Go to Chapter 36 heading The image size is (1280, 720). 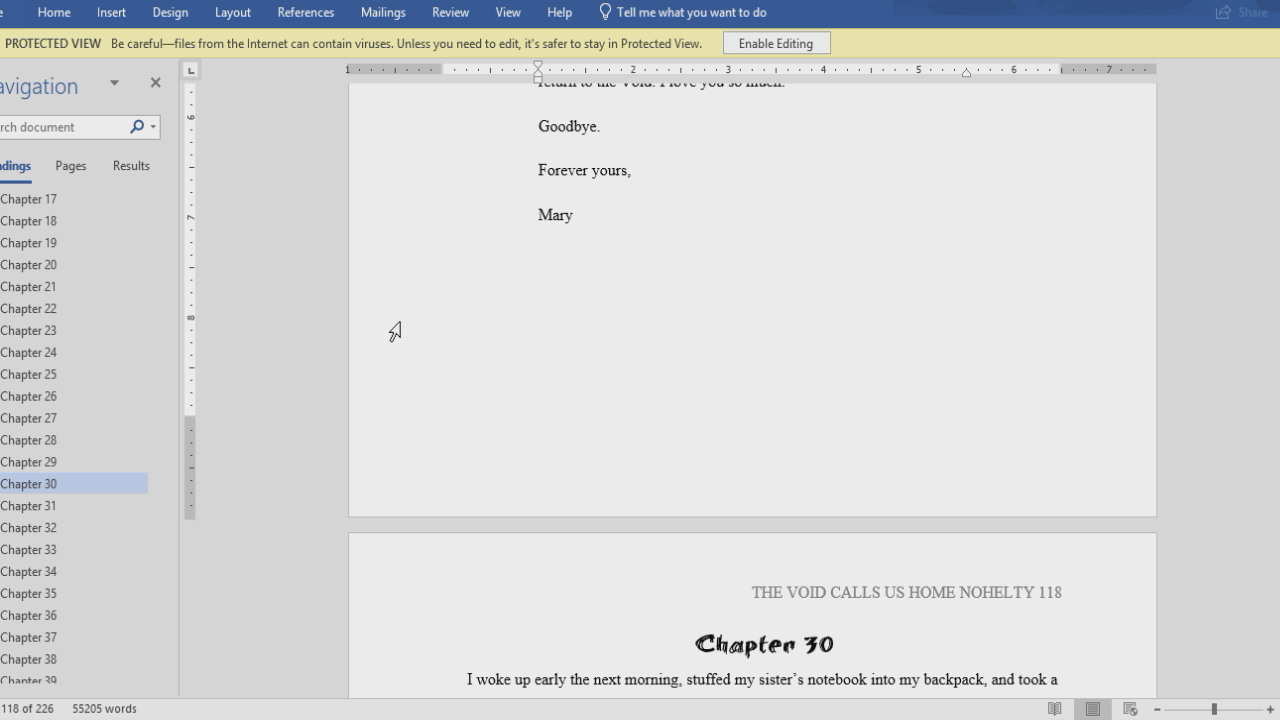[28, 616]
